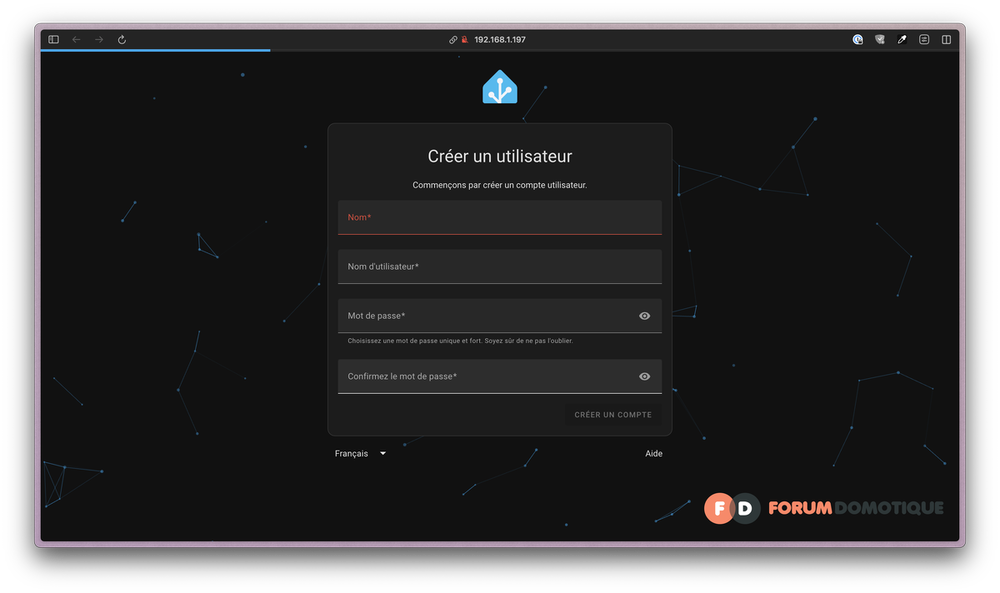1000x593 pixels.
Task: Toggle the split view icon
Action: (x=946, y=40)
